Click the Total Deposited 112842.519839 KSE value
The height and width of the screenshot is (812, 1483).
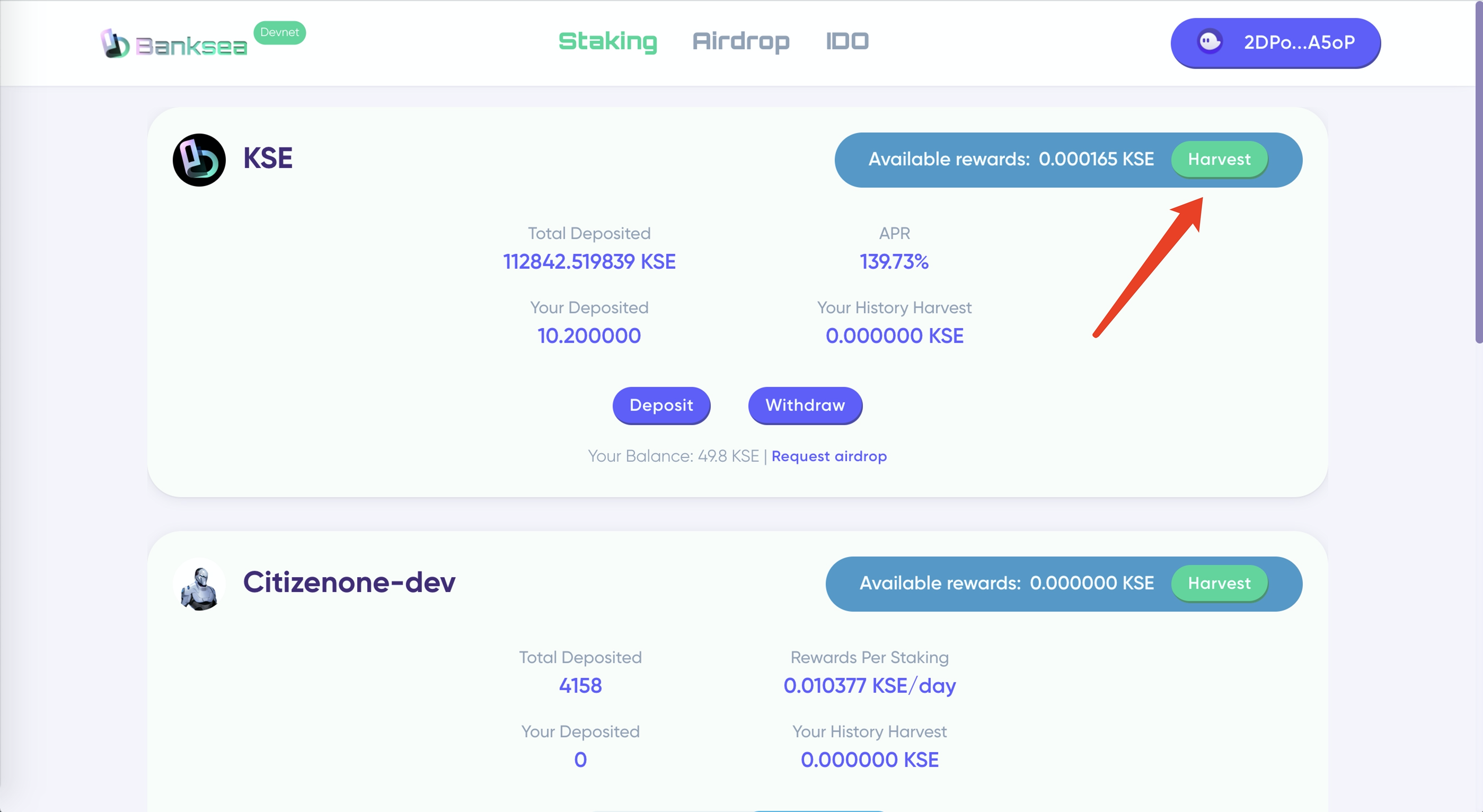coord(589,262)
